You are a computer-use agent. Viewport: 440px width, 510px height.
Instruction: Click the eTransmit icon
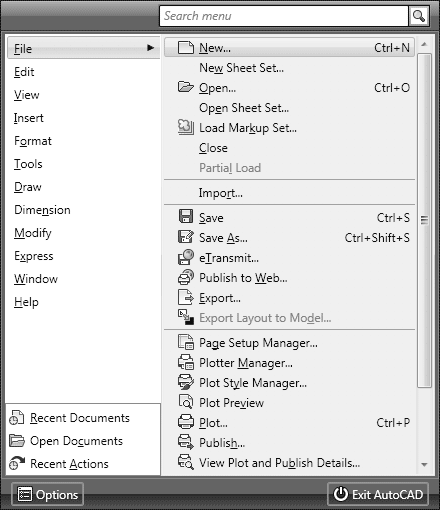tap(186, 257)
